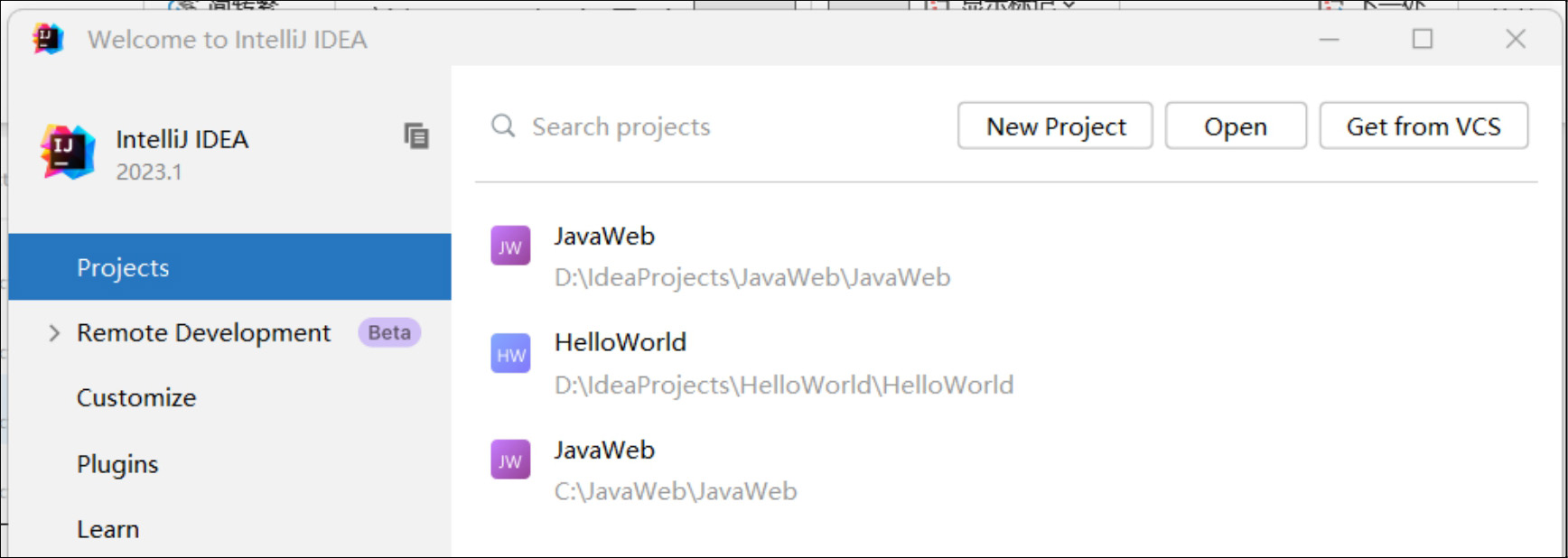1568x558 pixels.
Task: Click the Beta badge on Remote Development
Action: tap(389, 333)
